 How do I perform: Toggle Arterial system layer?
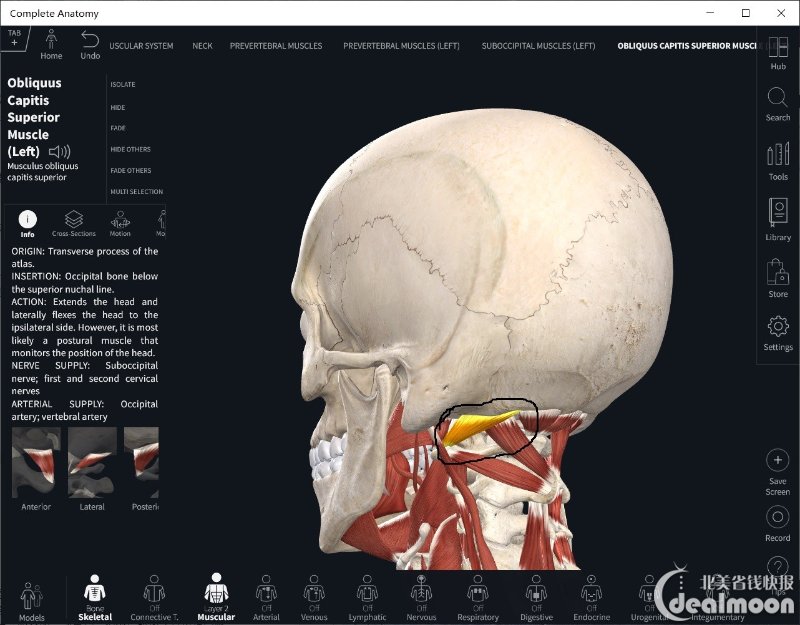click(266, 597)
